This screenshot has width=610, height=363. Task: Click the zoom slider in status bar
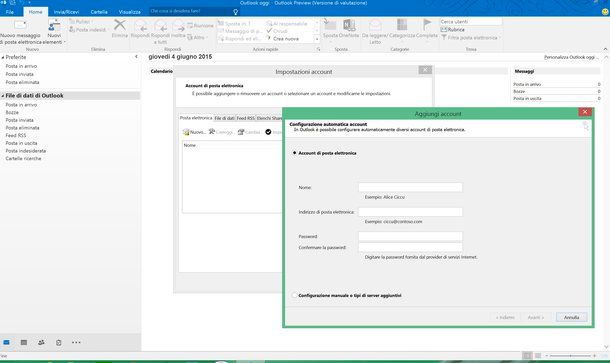570,356
